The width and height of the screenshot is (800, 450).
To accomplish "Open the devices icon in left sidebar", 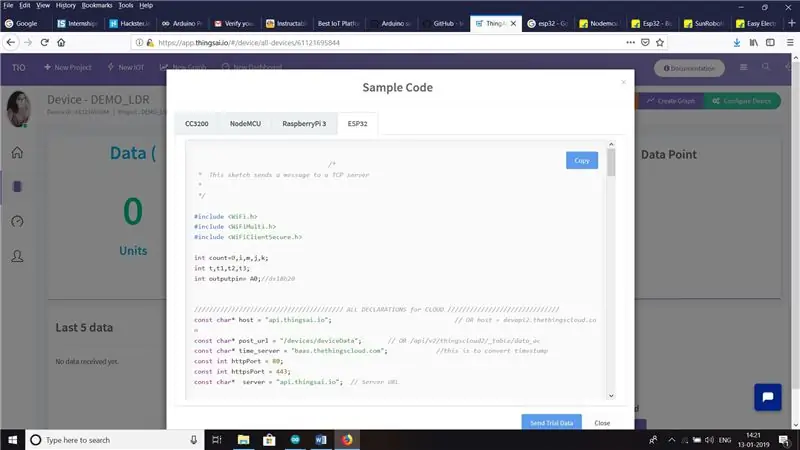I will point(17,187).
